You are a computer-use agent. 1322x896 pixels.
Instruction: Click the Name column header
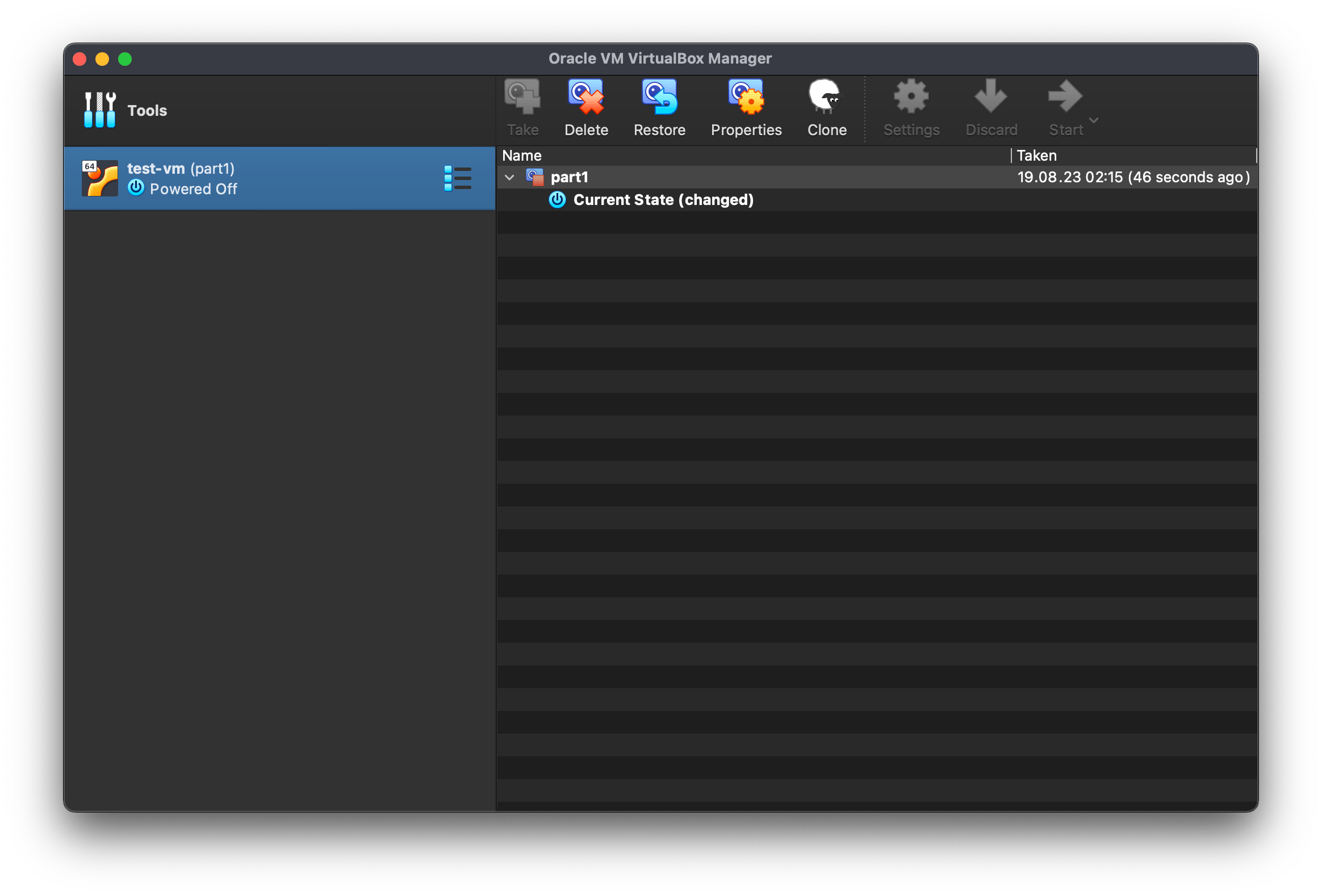tap(522, 156)
